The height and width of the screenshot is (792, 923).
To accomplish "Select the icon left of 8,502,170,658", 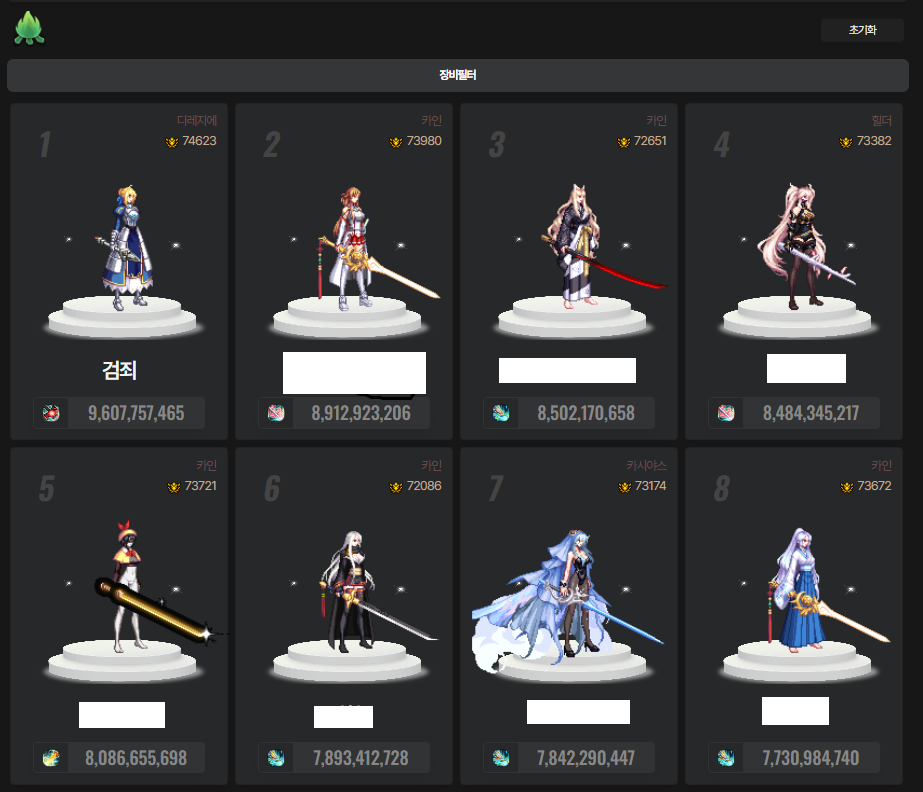I will point(501,413).
